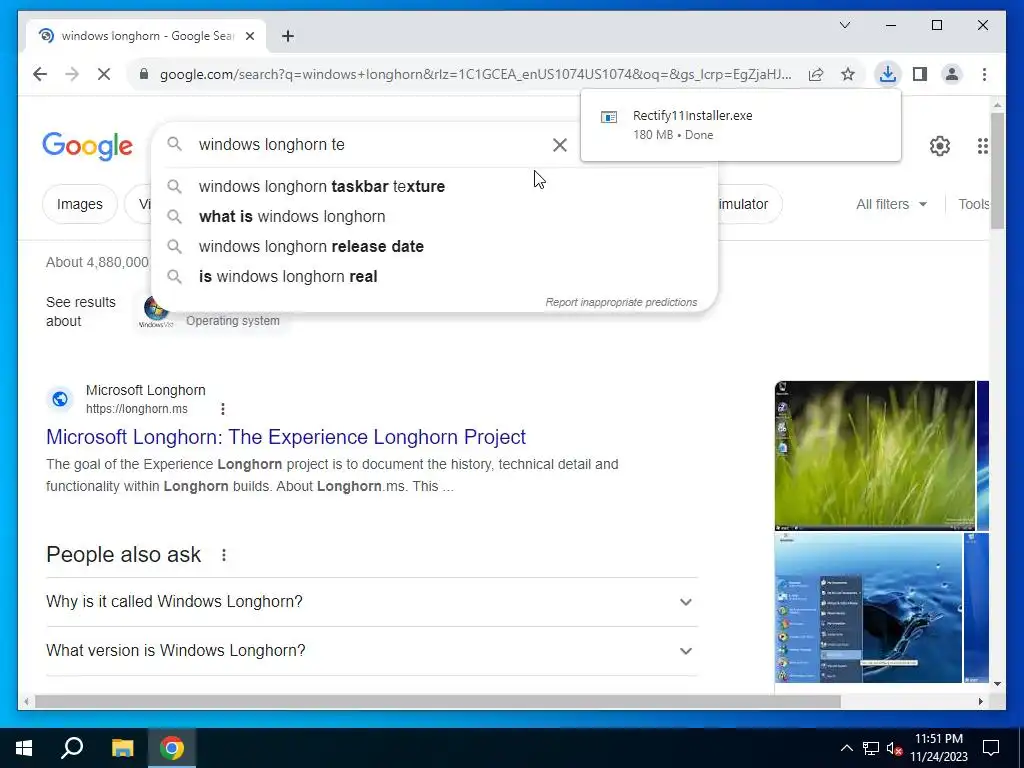This screenshot has width=1024, height=768.
Task: Select the Images filter chip
Action: tap(80, 204)
